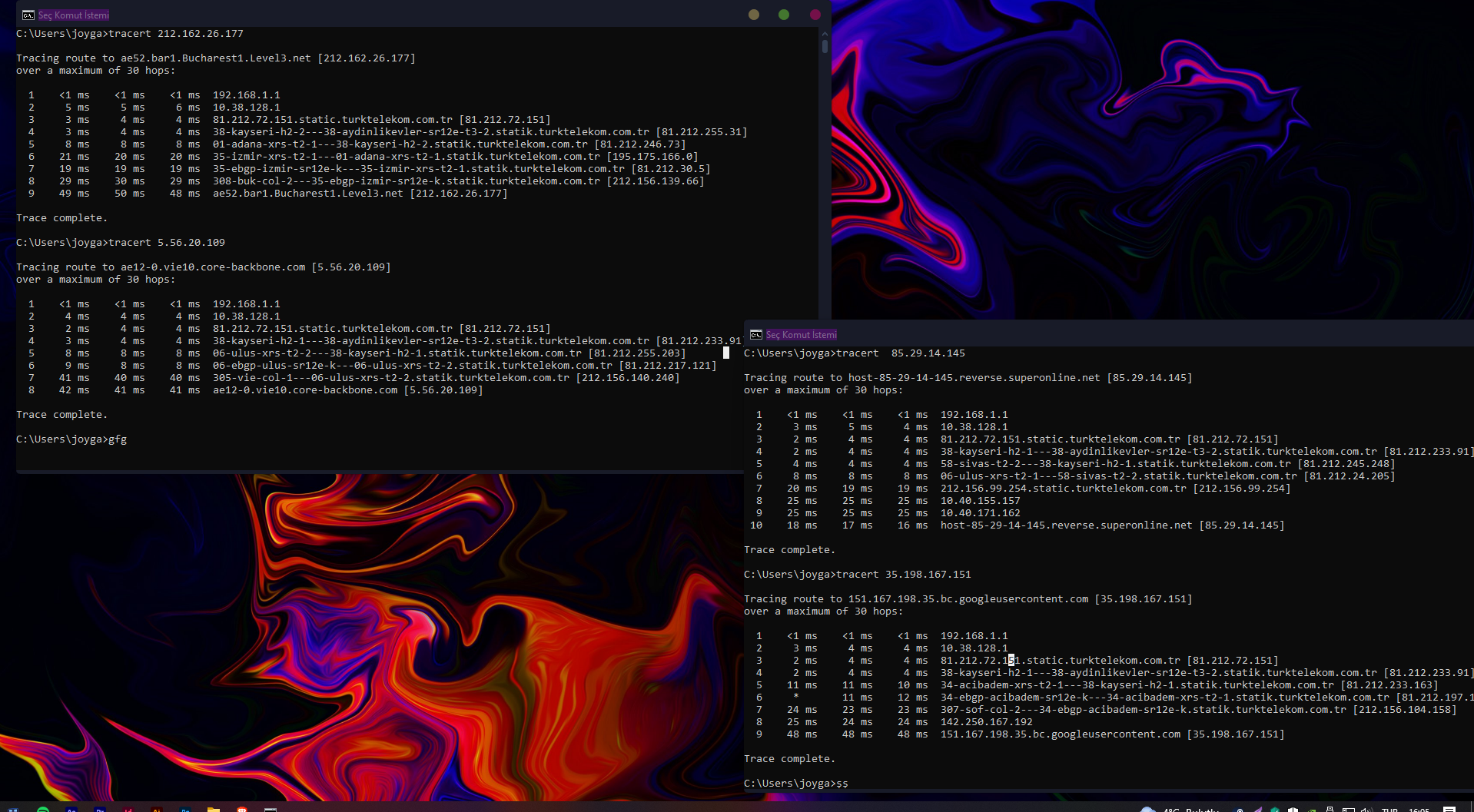Click the command 'tracert 5.56.20.109'
Viewport: 1474px width, 812px height.
(167, 243)
